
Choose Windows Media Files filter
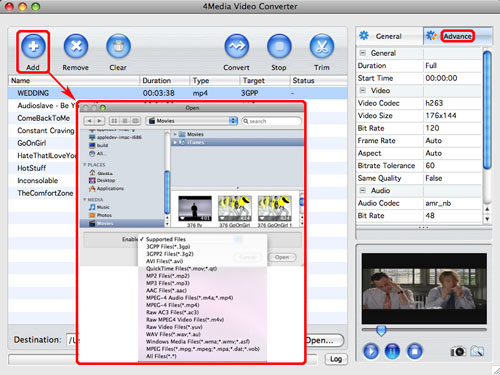[198, 342]
